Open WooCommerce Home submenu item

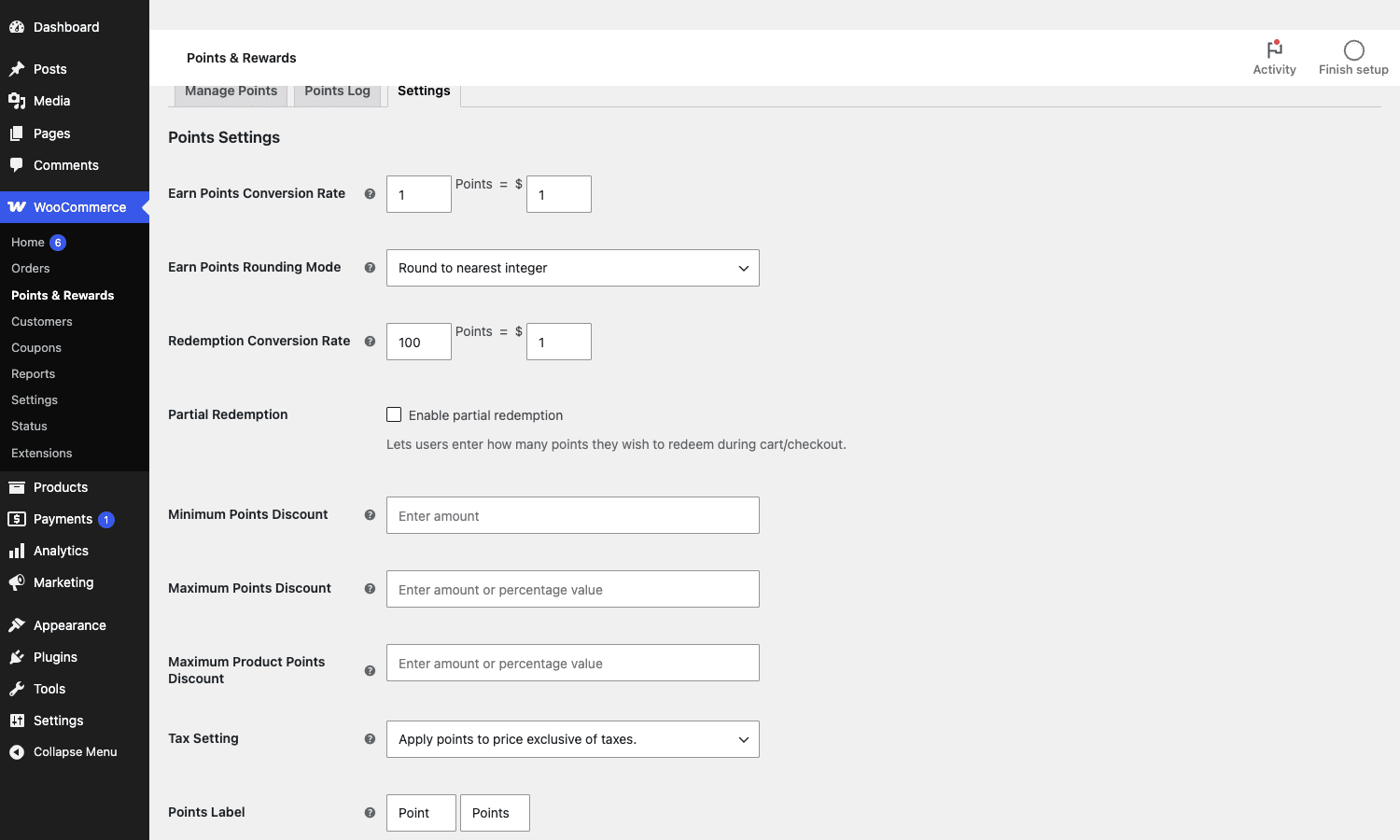[x=28, y=243]
